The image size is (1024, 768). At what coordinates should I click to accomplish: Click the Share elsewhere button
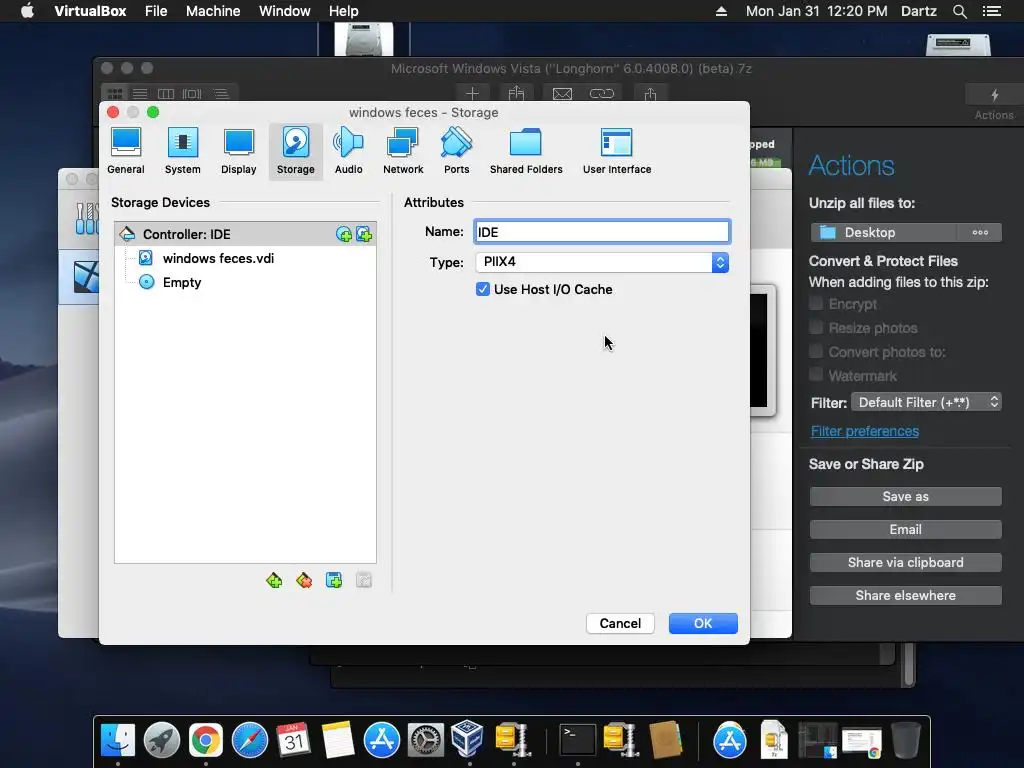[905, 596]
